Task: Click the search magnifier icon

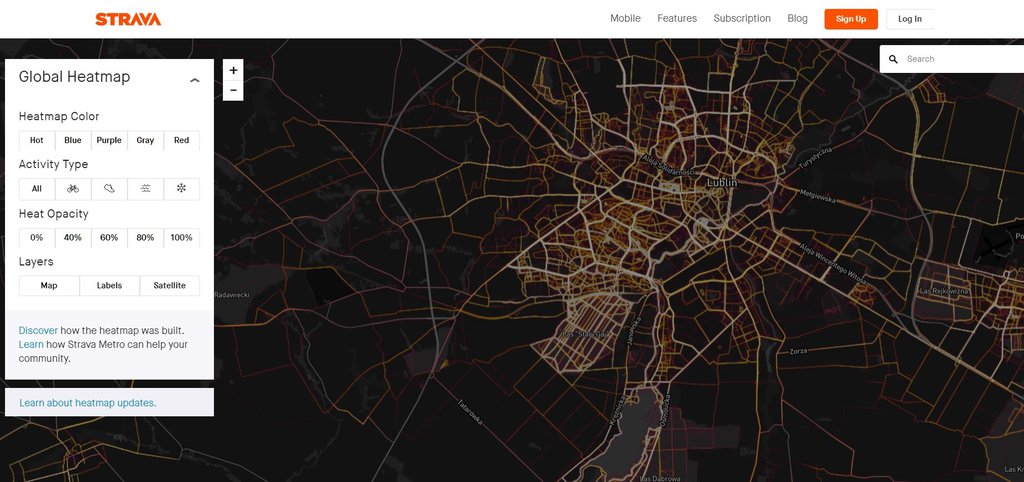Action: 893,59
